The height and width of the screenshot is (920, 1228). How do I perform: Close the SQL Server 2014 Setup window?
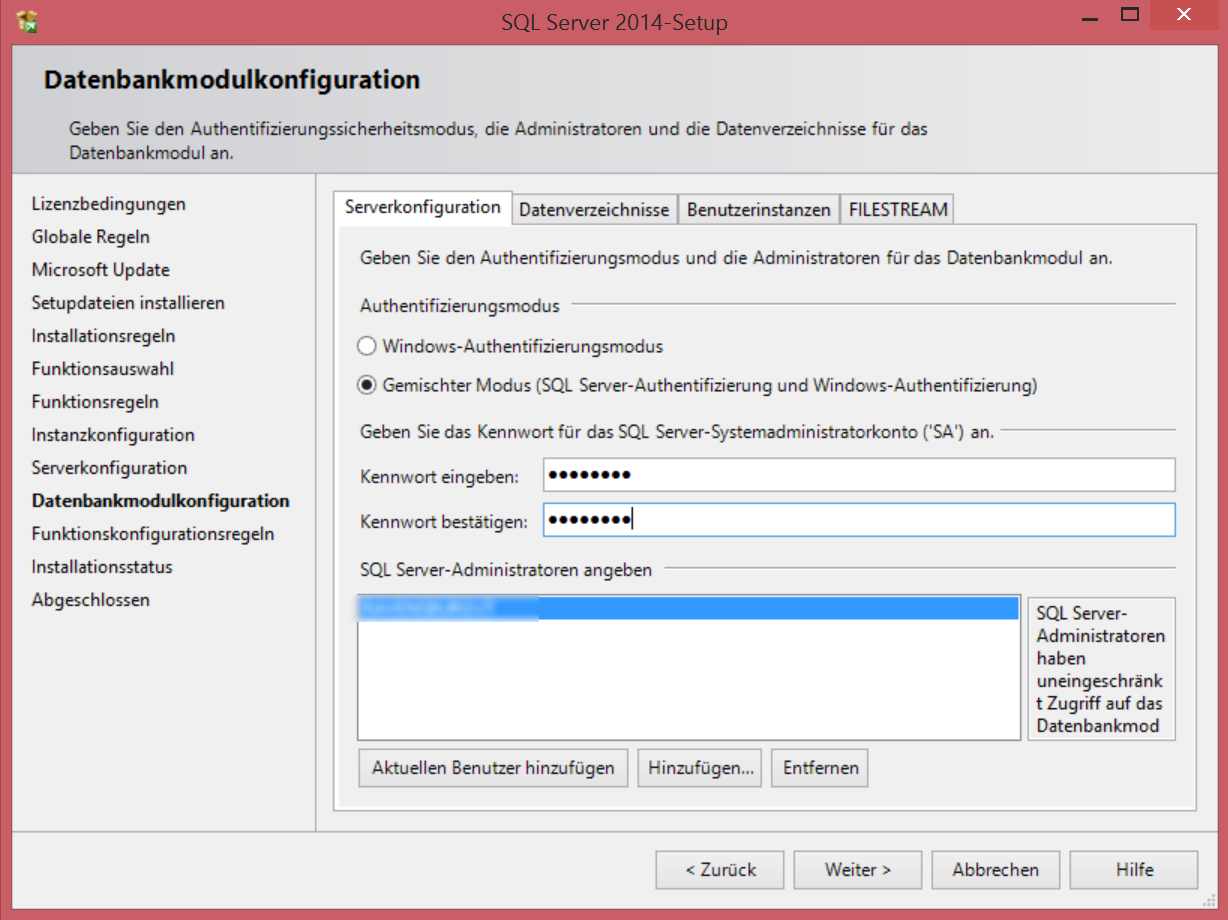[1183, 15]
